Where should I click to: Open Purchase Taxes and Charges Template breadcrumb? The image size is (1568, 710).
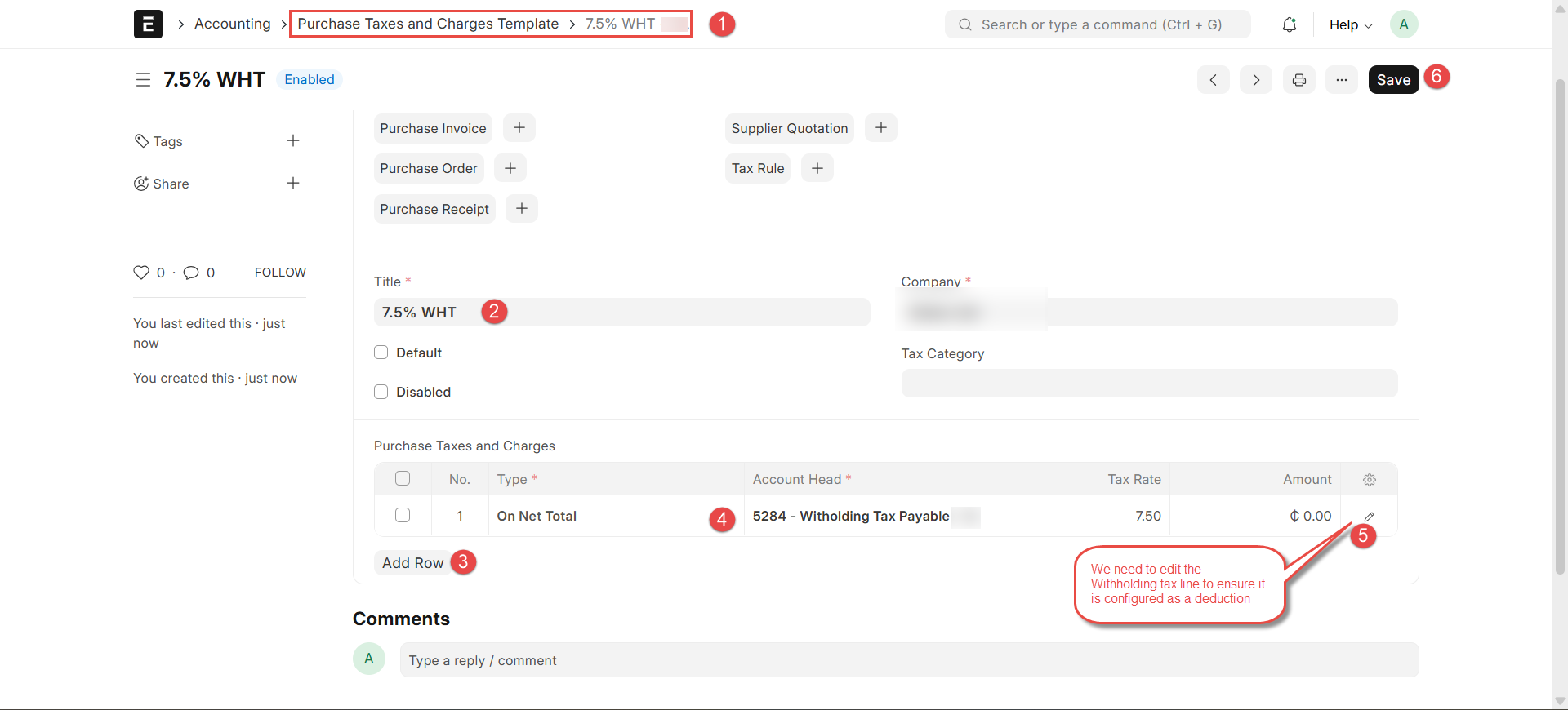pos(428,24)
